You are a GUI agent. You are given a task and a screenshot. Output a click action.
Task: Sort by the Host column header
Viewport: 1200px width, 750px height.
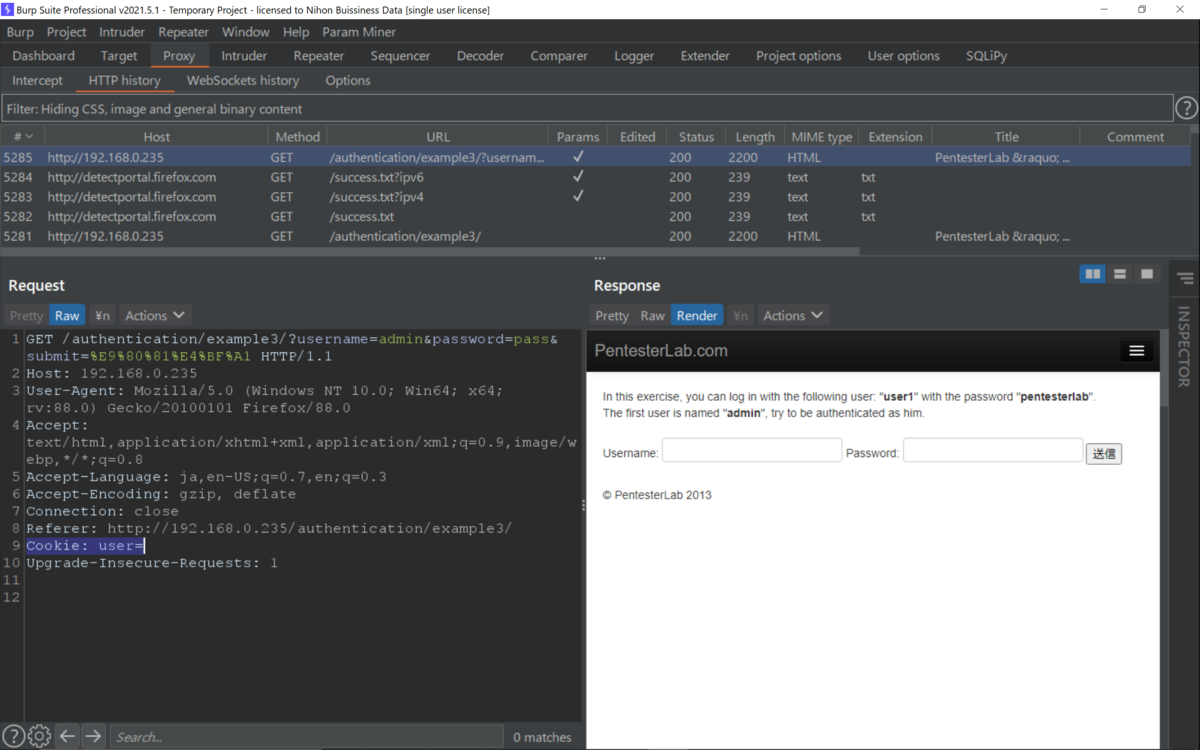point(156,137)
